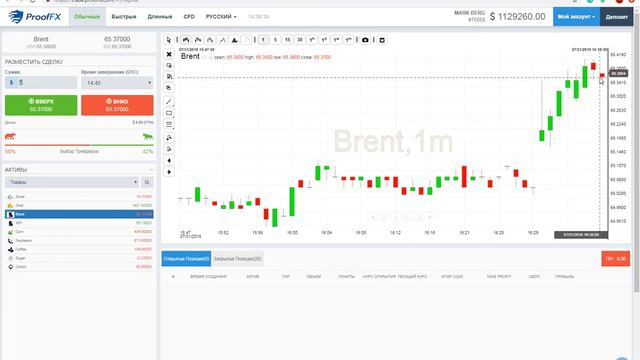Open the Русский language dropdown

221,17
